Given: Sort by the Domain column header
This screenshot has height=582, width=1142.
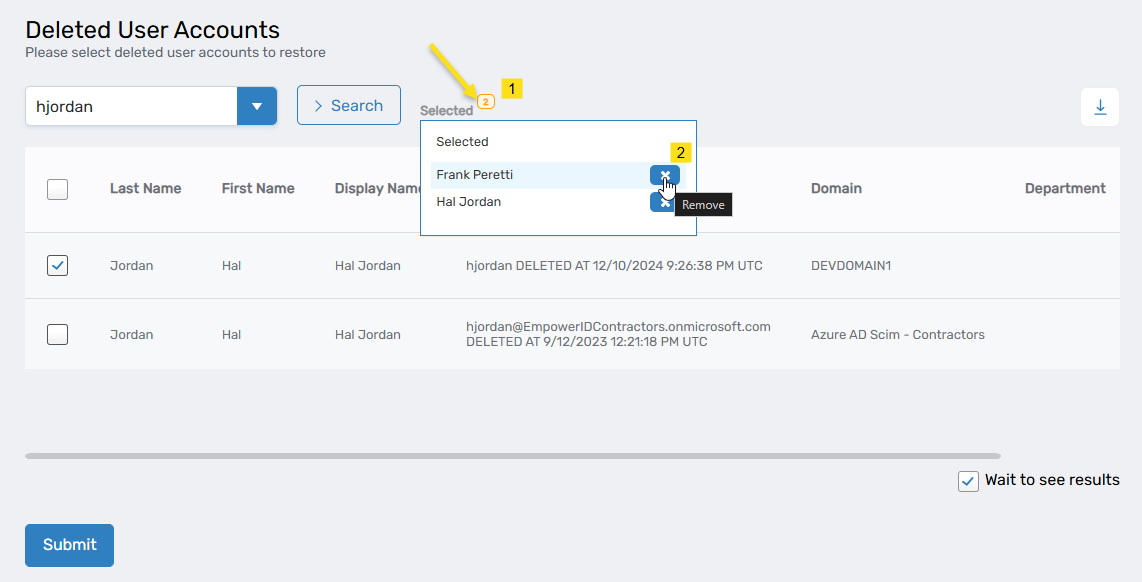Looking at the screenshot, I should (836, 188).
